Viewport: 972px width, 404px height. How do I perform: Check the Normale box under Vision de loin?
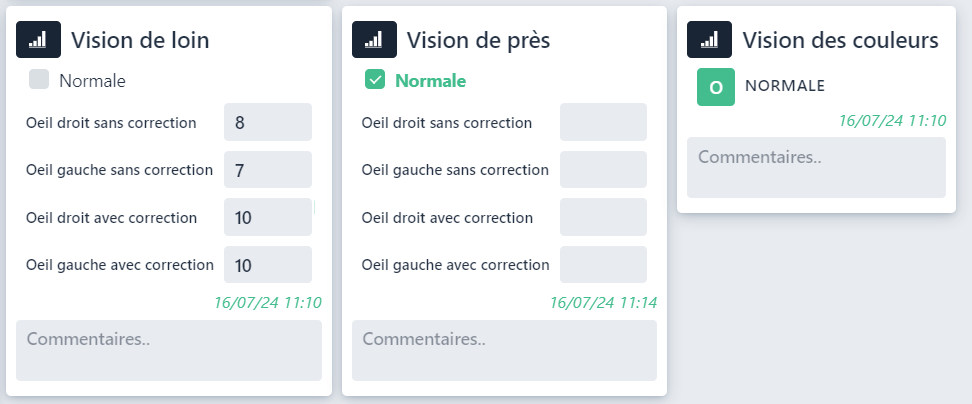(39, 80)
